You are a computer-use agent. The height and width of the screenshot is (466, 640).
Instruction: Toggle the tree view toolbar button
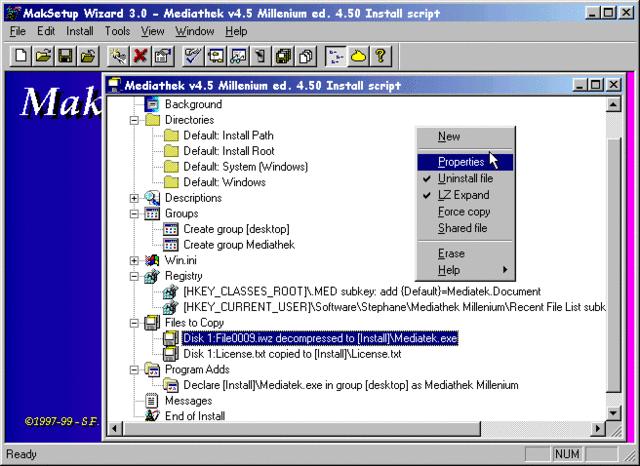(336, 55)
